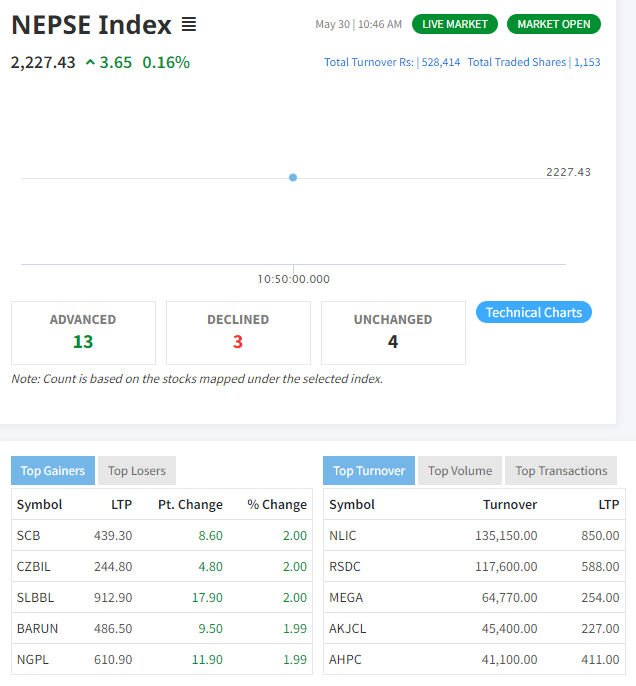The image size is (636, 686).
Task: Click the green up-arrow change indicator
Action: point(90,63)
